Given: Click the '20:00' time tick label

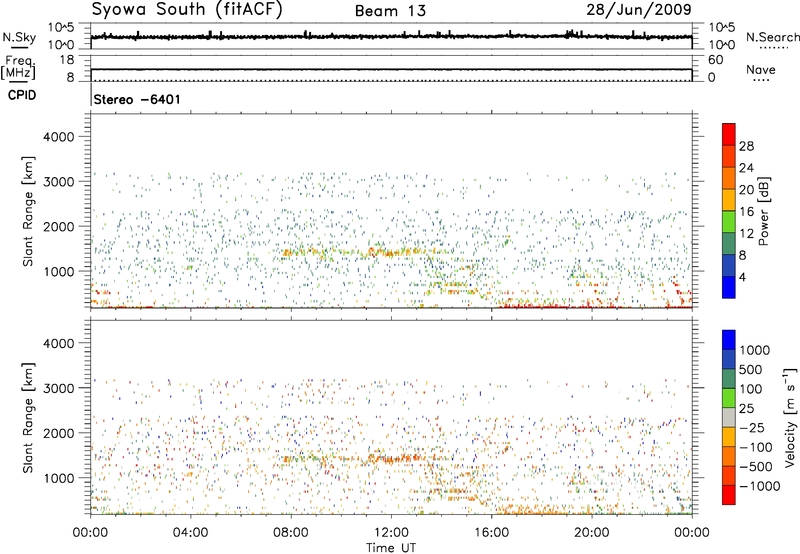Looking at the screenshot, I should coord(591,533).
